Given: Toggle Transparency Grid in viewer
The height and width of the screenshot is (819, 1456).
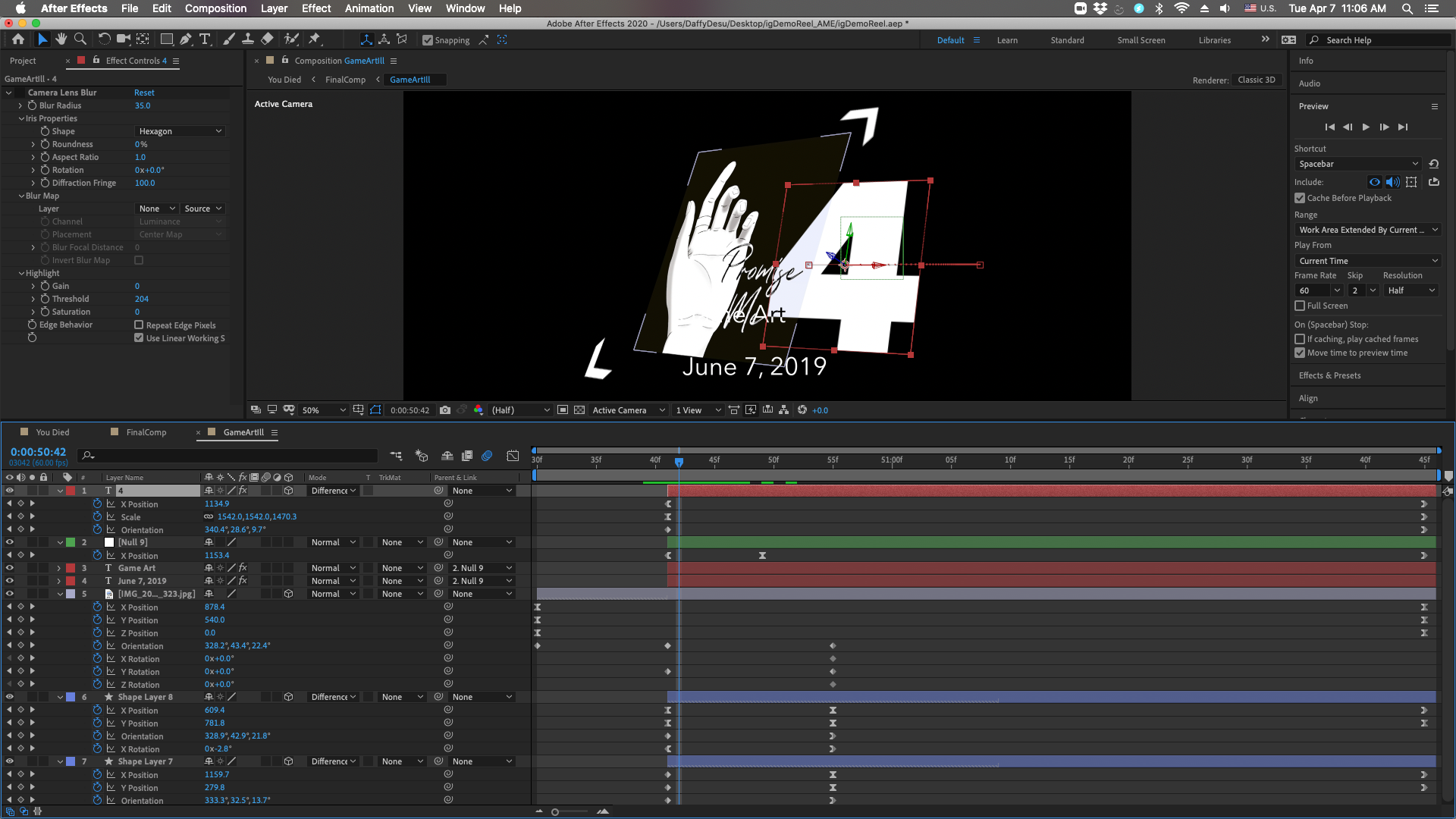Looking at the screenshot, I should coord(579,410).
